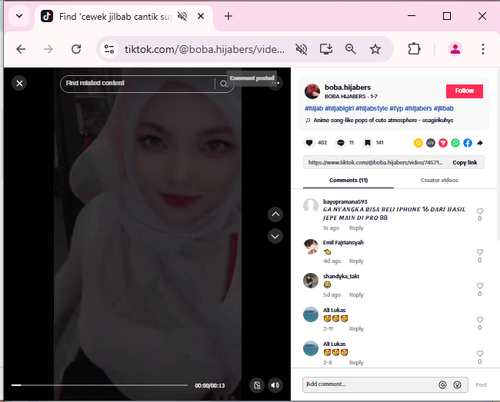Expand more share options arrow
This screenshot has width=500, height=402.
point(480,143)
